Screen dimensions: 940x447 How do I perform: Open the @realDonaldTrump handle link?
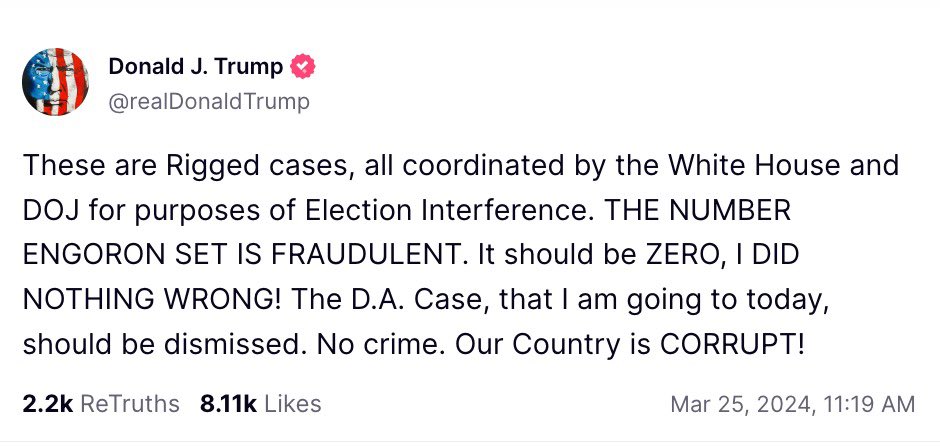point(208,101)
